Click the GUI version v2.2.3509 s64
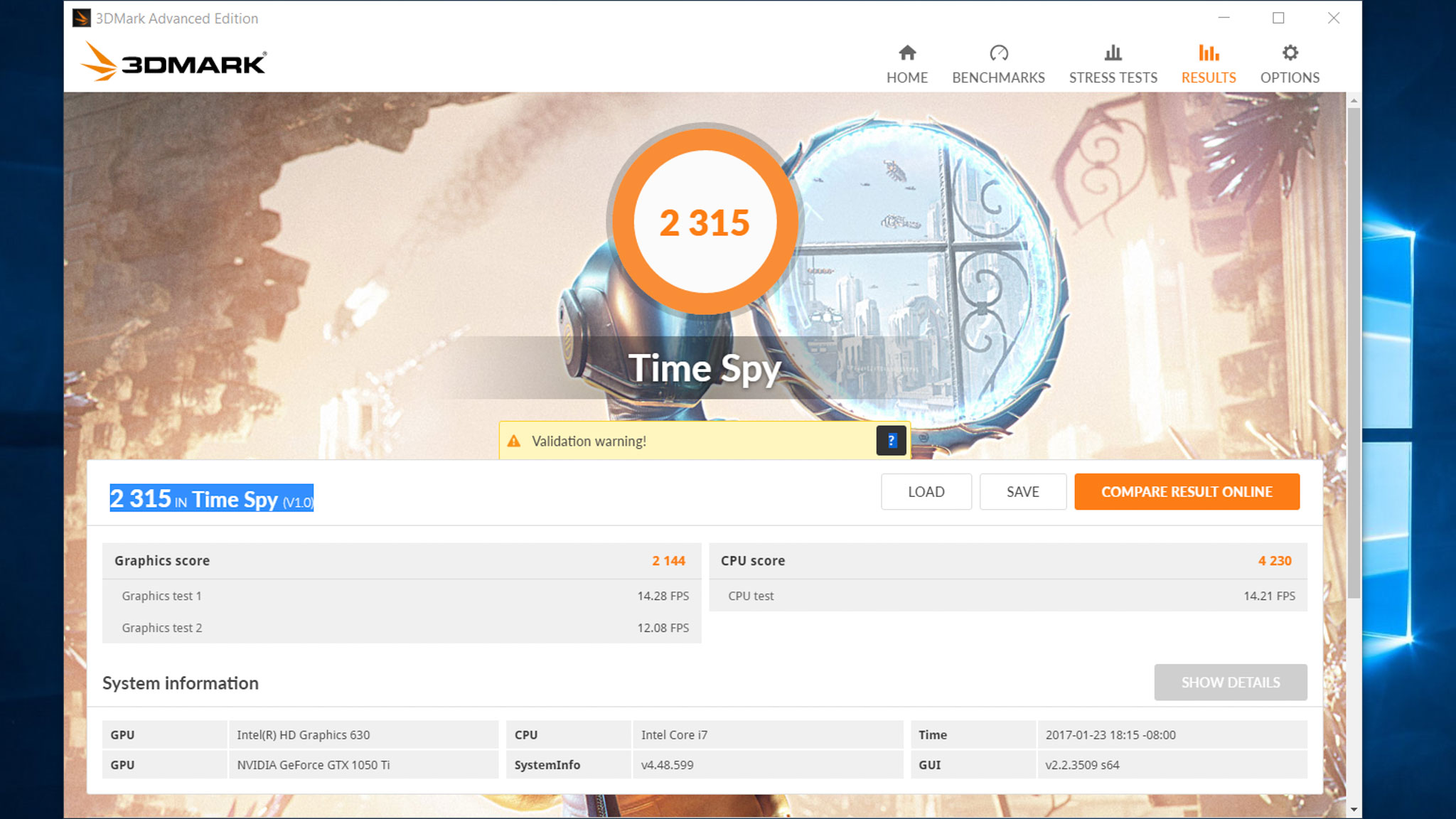 point(1172,765)
